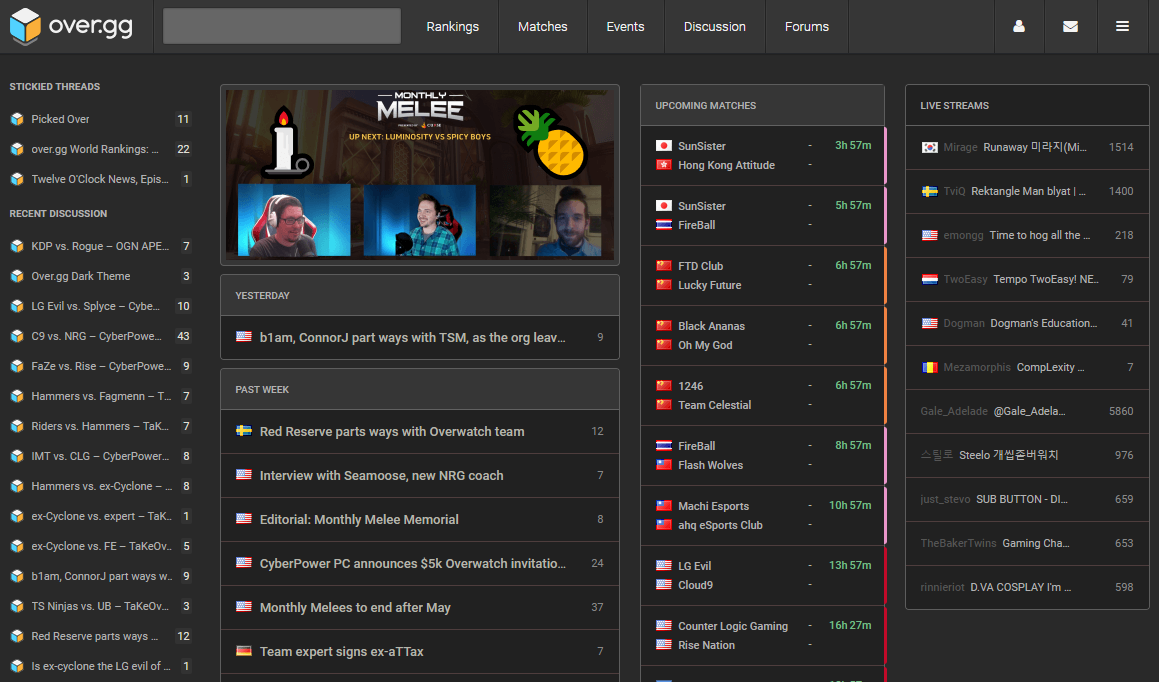Screen dimensions: 1159x682
Task: Open the hamburger menu icon
Action: click(x=1122, y=26)
